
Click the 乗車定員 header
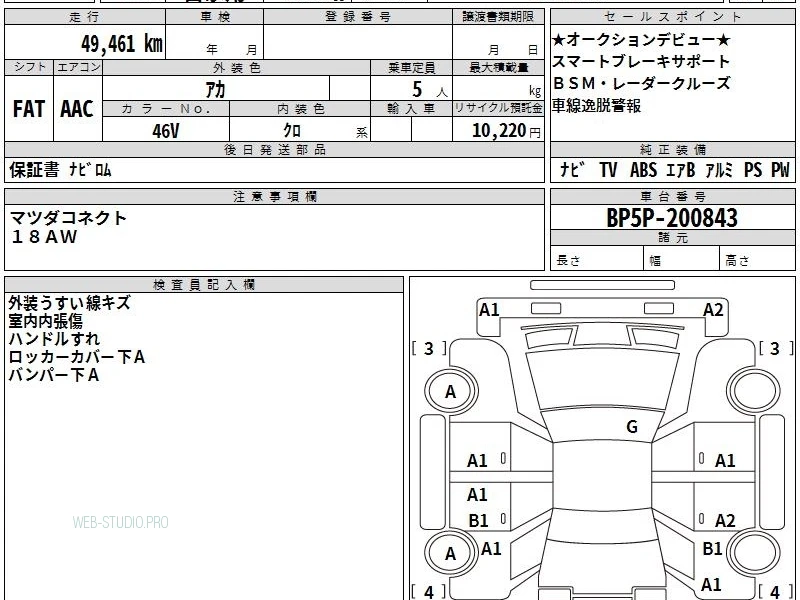[411, 67]
